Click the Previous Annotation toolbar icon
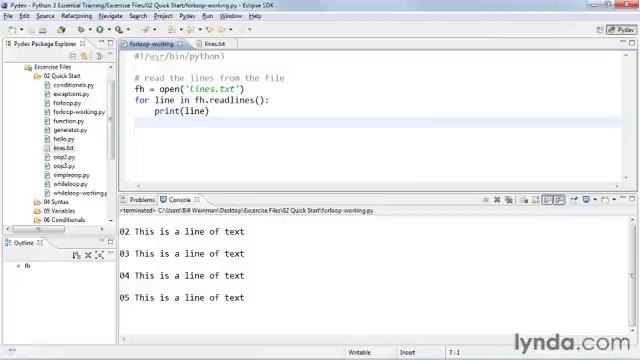The image size is (640, 360). (190, 29)
